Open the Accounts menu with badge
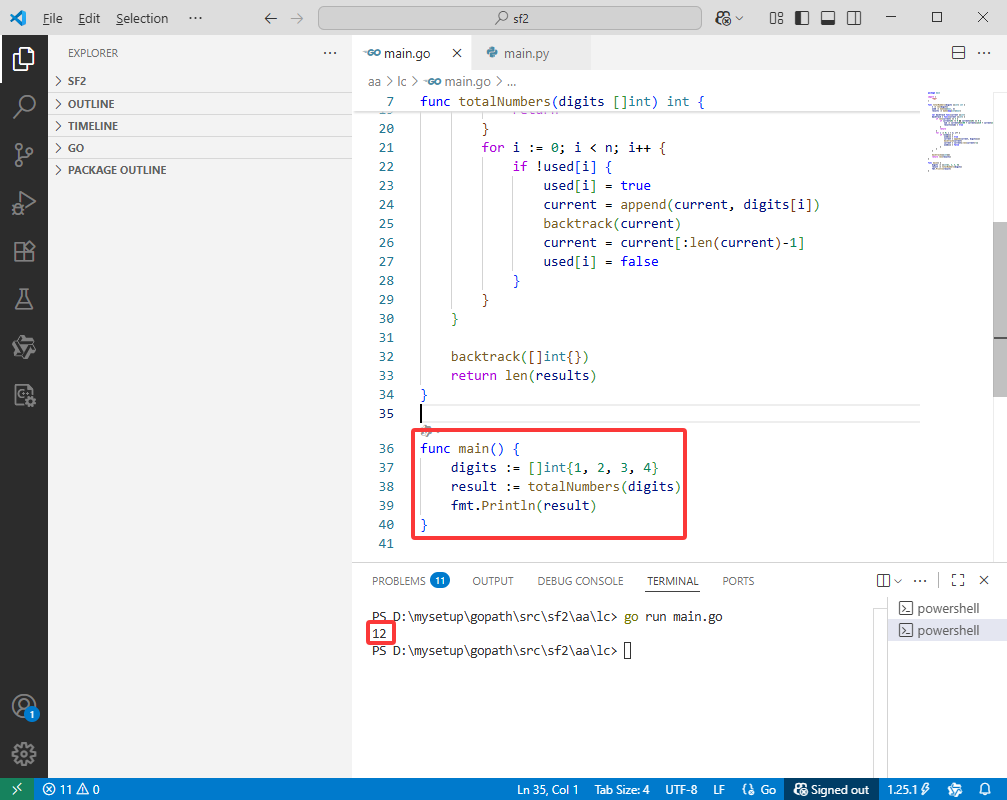1007x800 pixels. click(24, 707)
